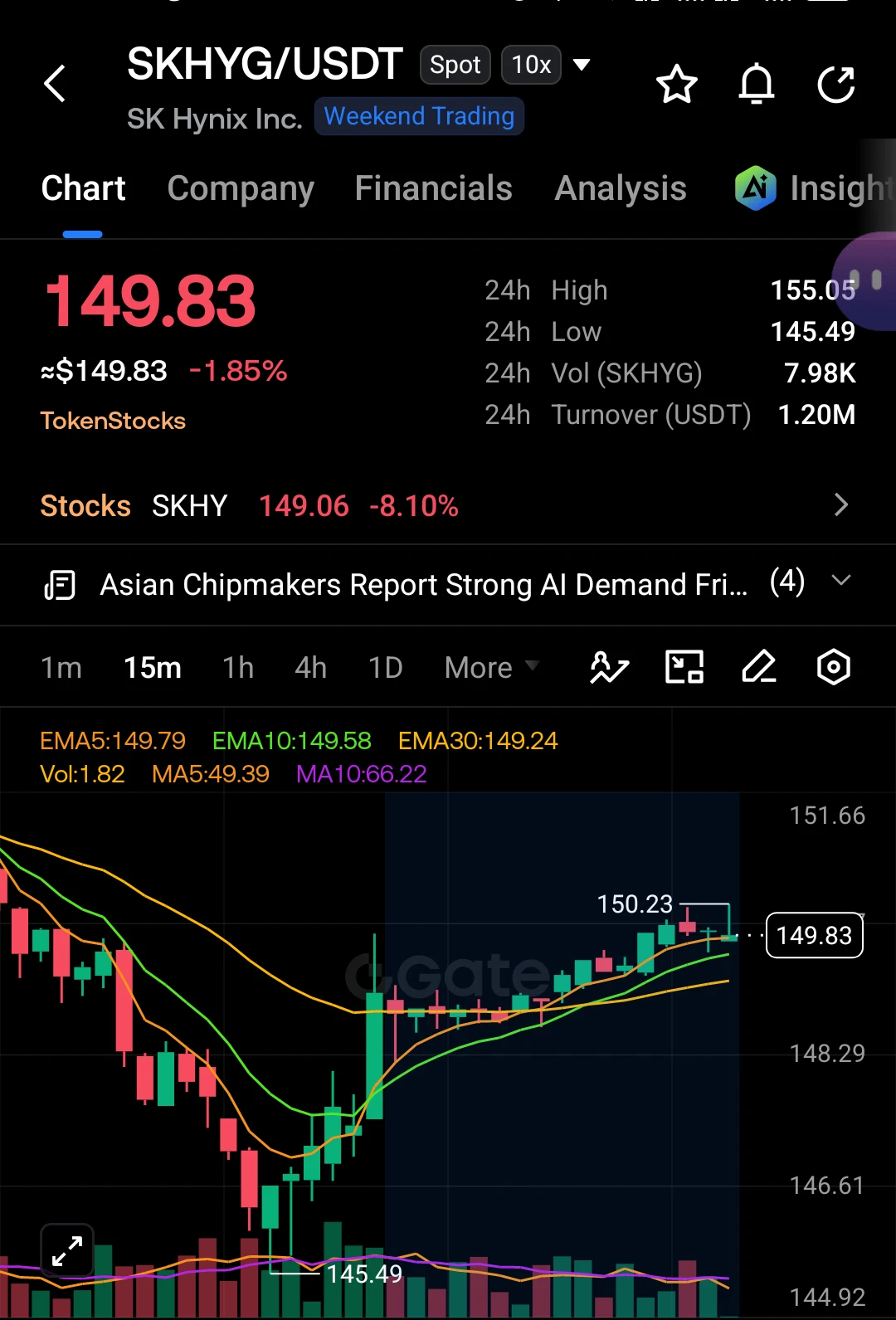
Task: Tap the back arrow icon
Action: point(55,84)
